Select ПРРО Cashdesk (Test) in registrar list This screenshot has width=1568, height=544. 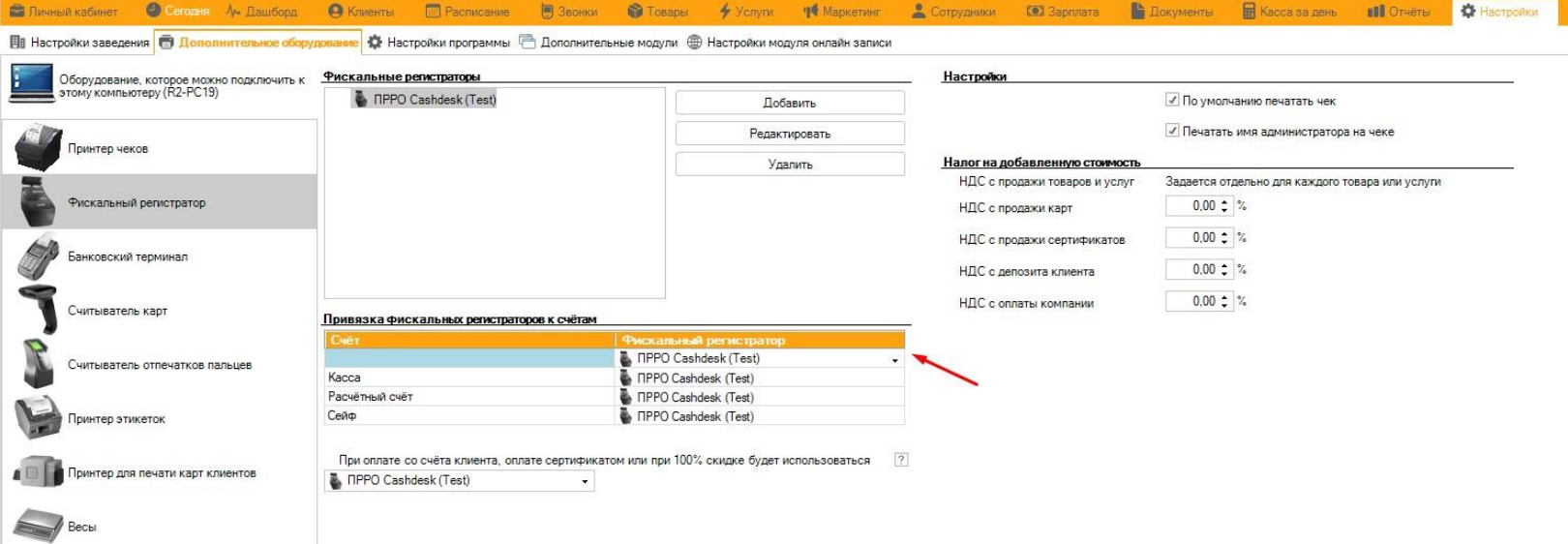click(x=434, y=100)
